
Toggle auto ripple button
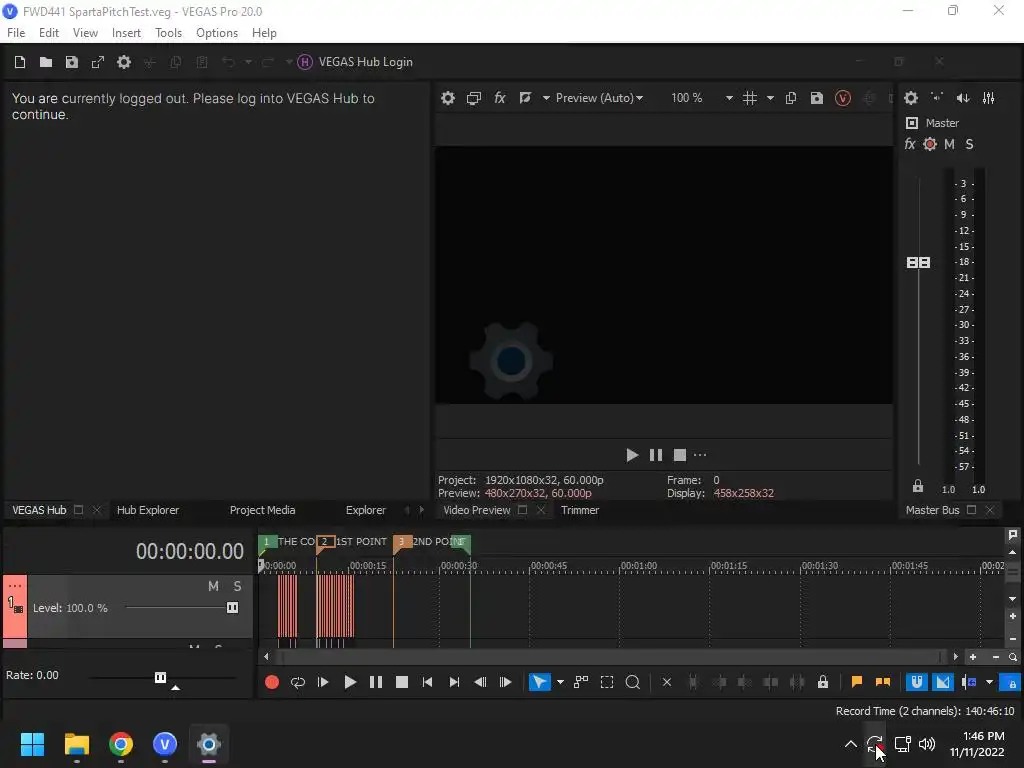(x=969, y=682)
